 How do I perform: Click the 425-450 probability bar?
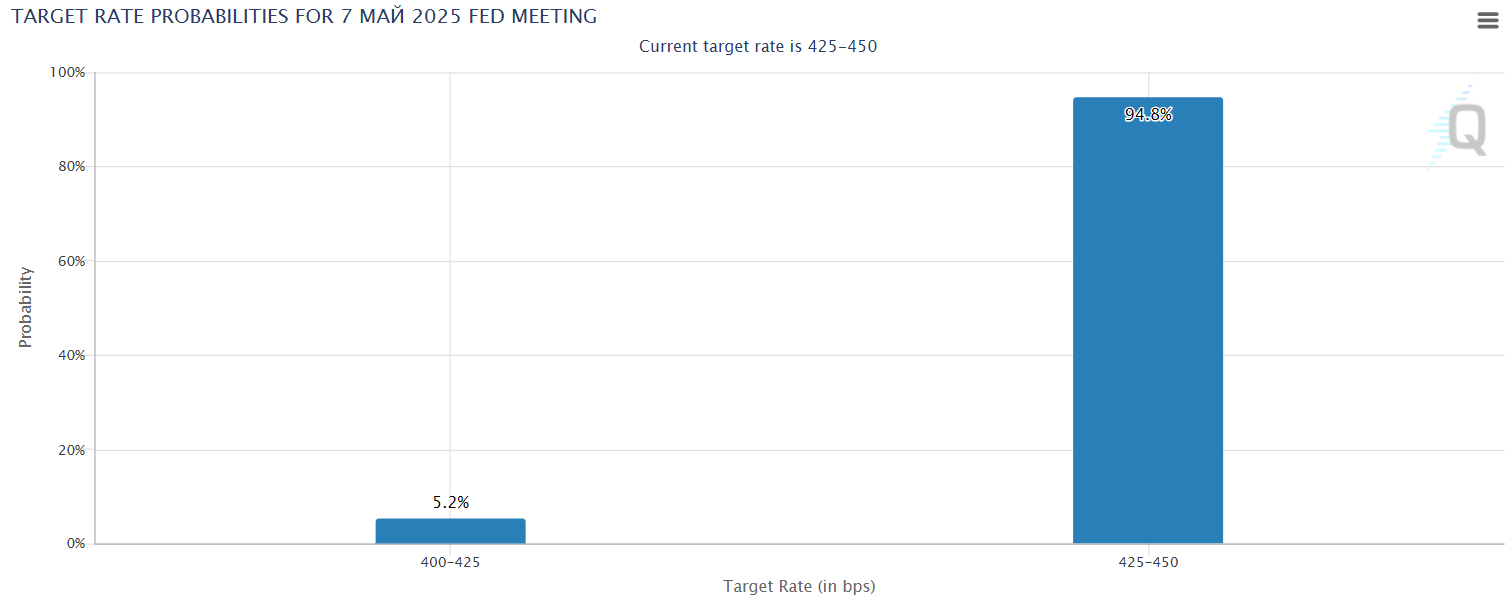pos(1147,330)
